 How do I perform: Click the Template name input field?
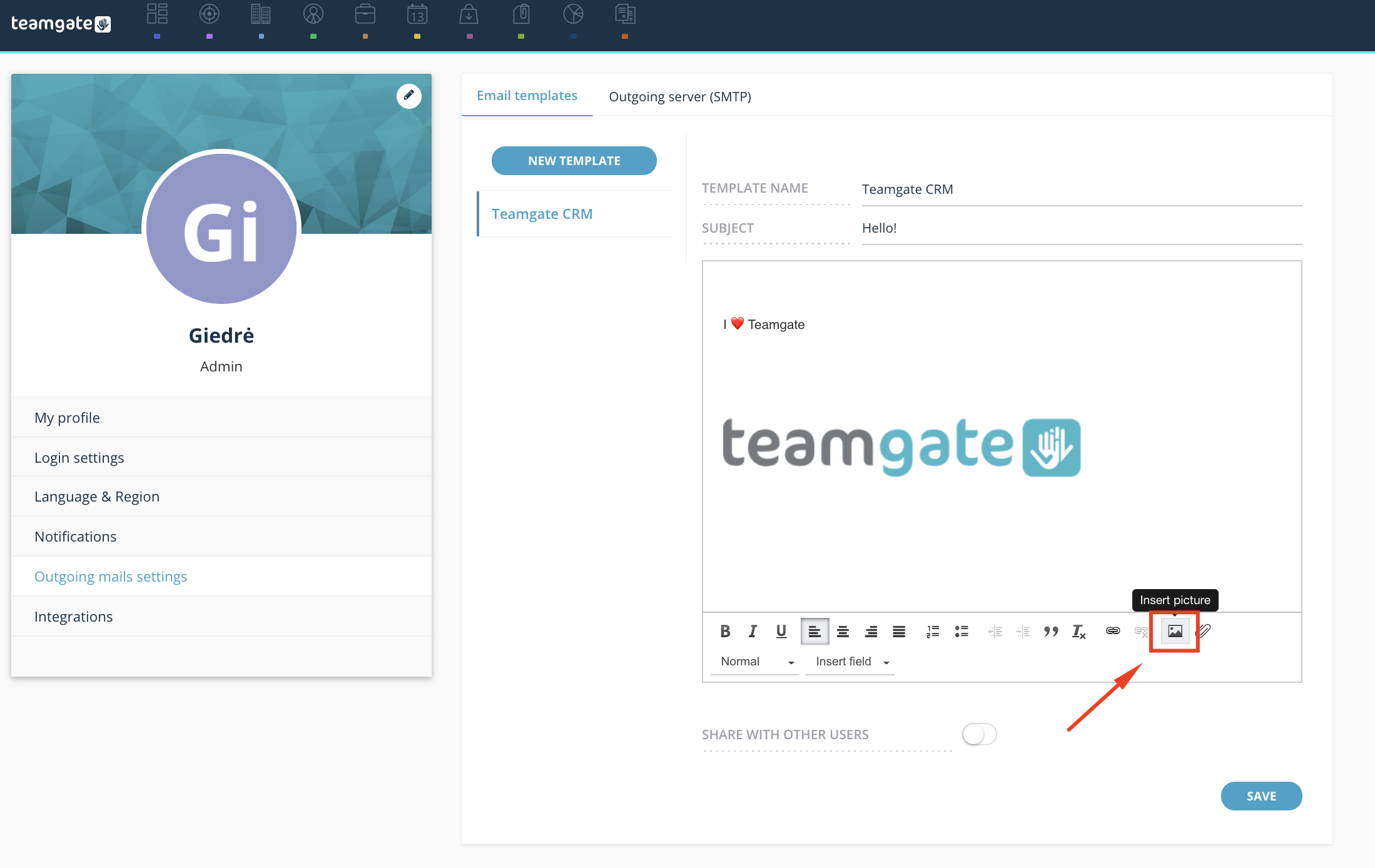1082,189
